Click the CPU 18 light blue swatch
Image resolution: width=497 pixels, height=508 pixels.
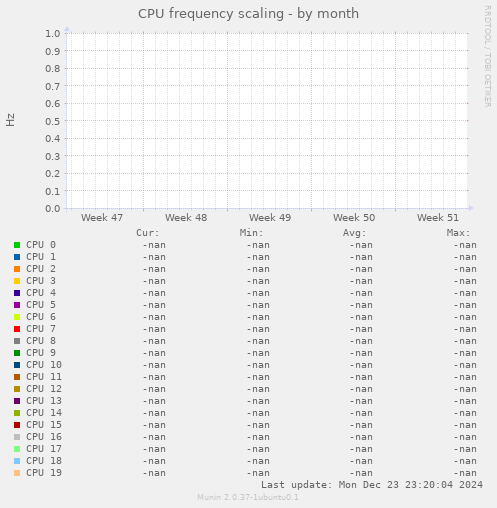click(17, 461)
